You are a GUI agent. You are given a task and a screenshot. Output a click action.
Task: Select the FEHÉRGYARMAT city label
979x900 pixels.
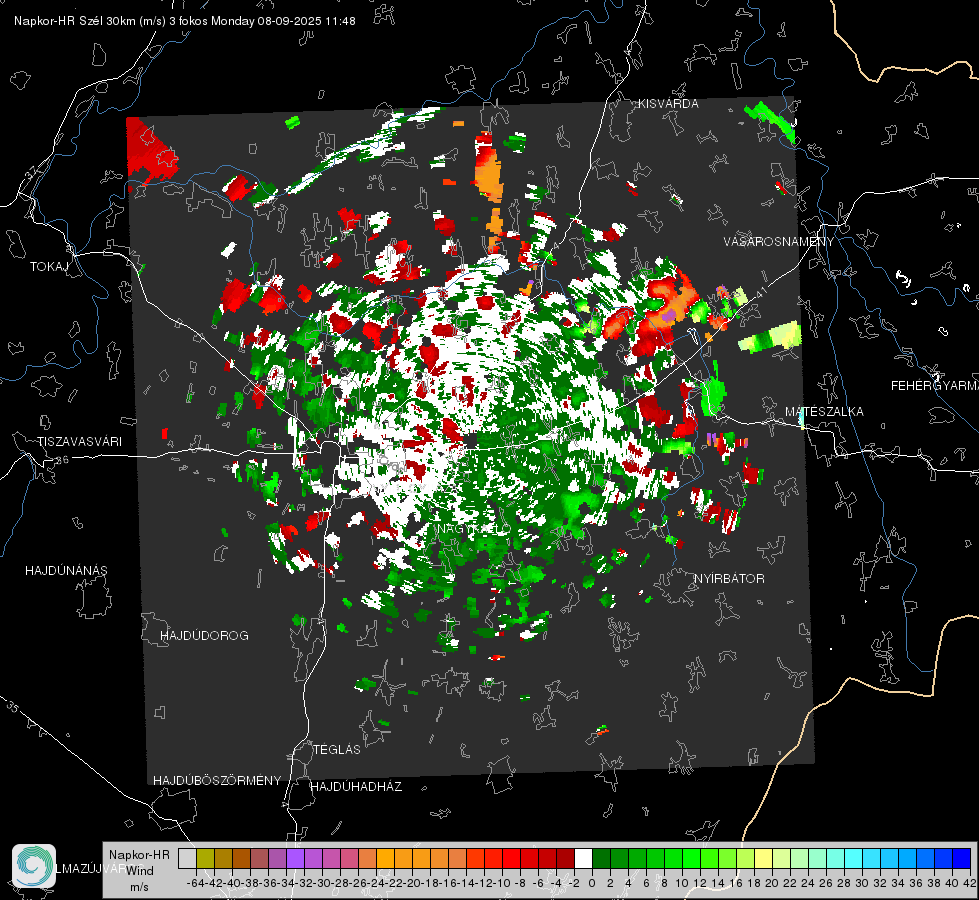[935, 386]
